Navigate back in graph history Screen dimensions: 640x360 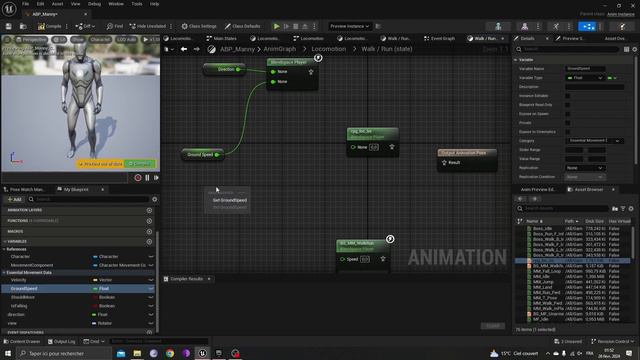[184, 49]
